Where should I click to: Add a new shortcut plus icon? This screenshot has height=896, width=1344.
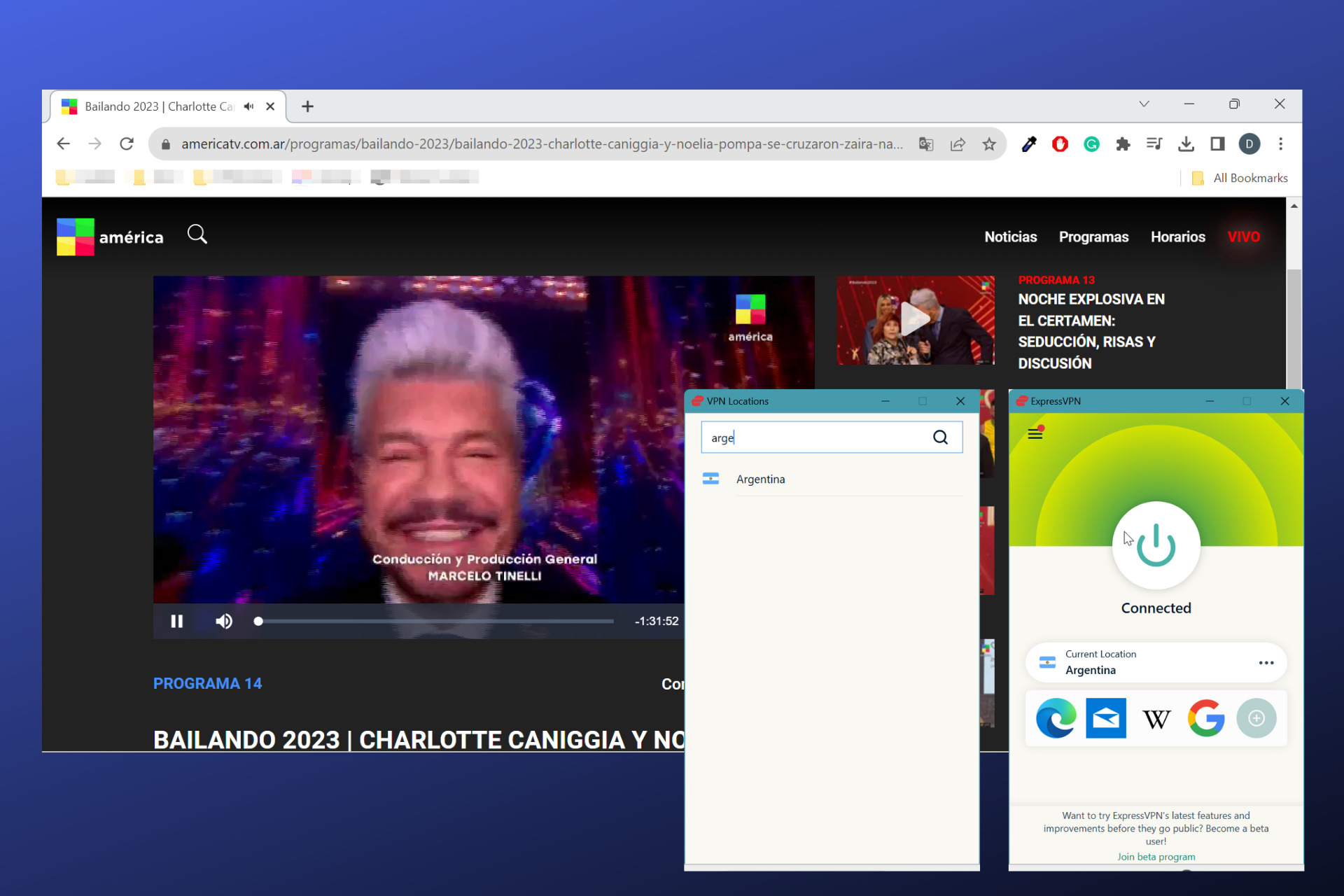click(x=1256, y=718)
